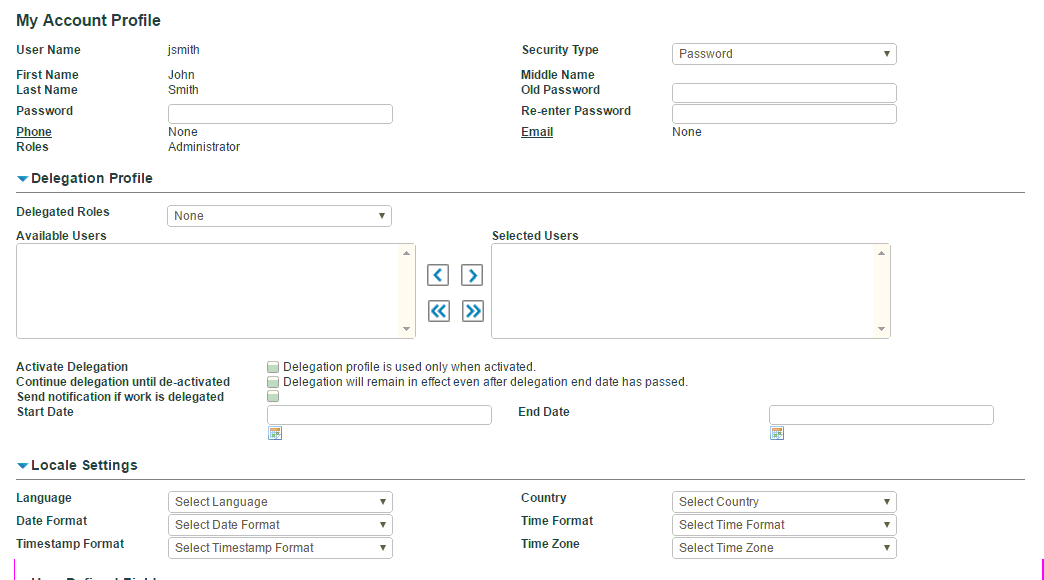Collapse the Locale Settings section
The height and width of the screenshot is (580, 1044).
click(23, 466)
